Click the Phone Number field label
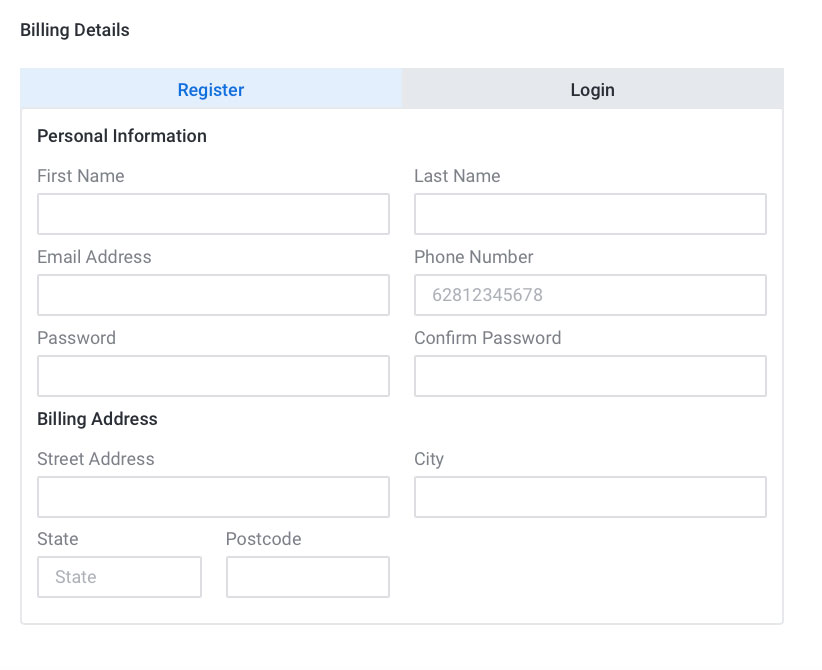Screen dimensions: 822x670 [473, 257]
